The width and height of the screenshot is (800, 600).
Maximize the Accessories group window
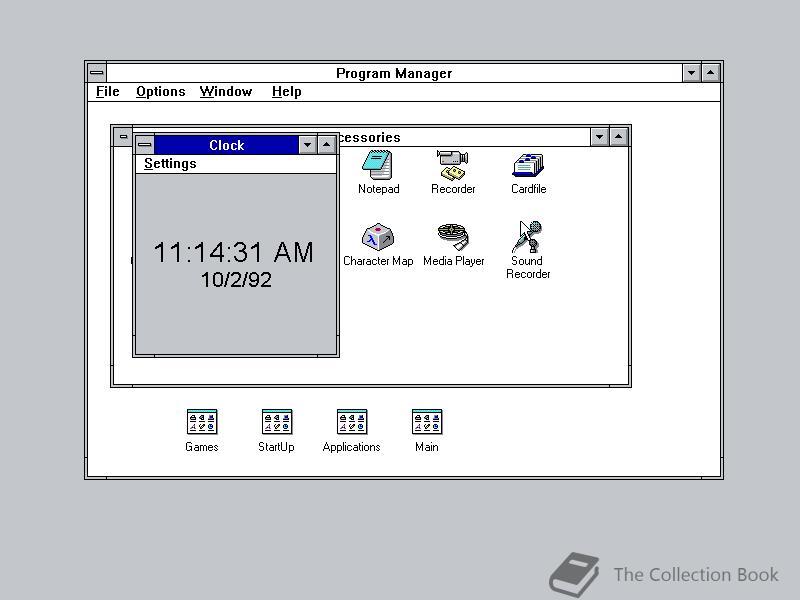click(618, 137)
